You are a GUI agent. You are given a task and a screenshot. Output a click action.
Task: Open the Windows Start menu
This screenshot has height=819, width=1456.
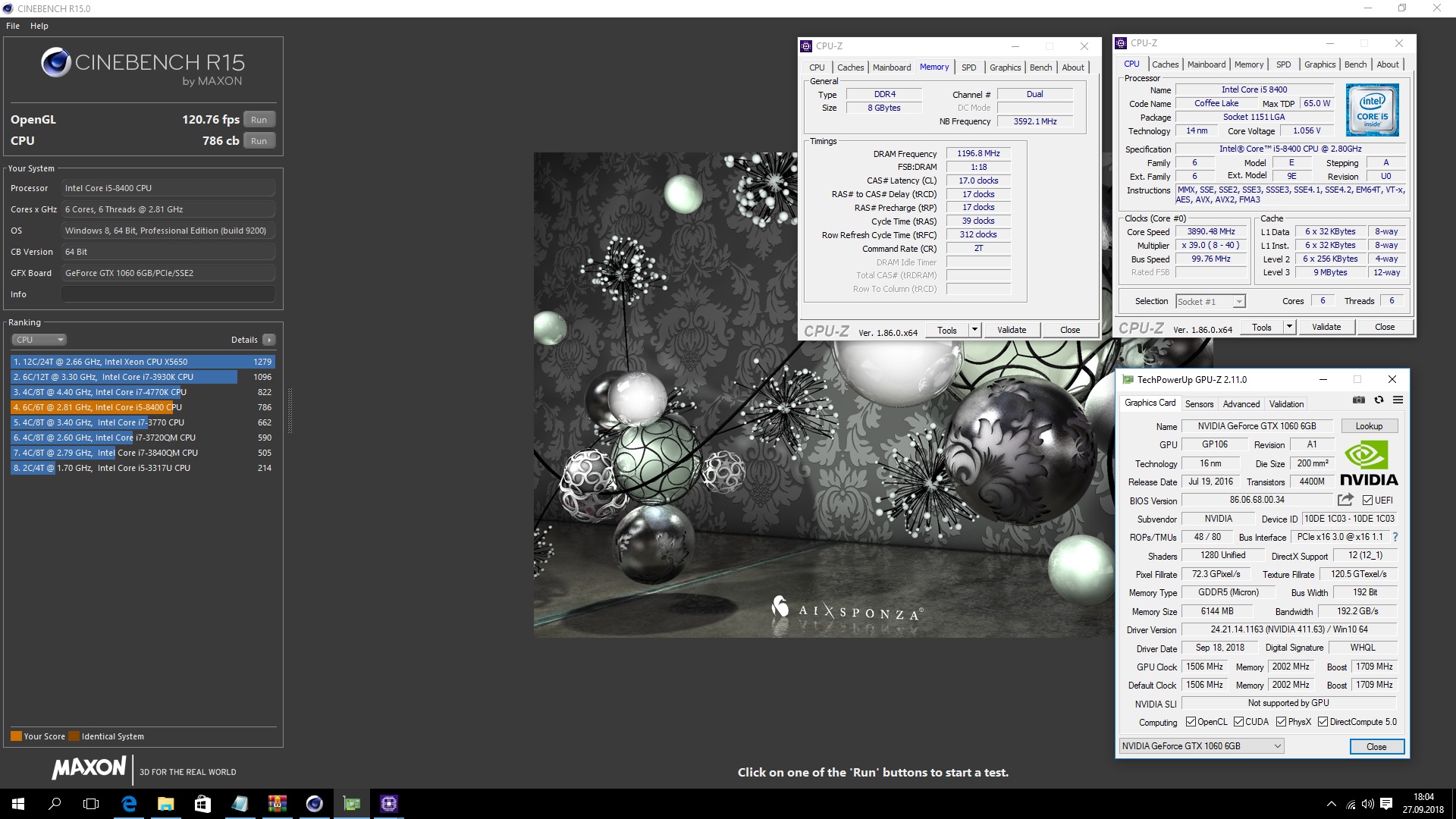(18, 804)
